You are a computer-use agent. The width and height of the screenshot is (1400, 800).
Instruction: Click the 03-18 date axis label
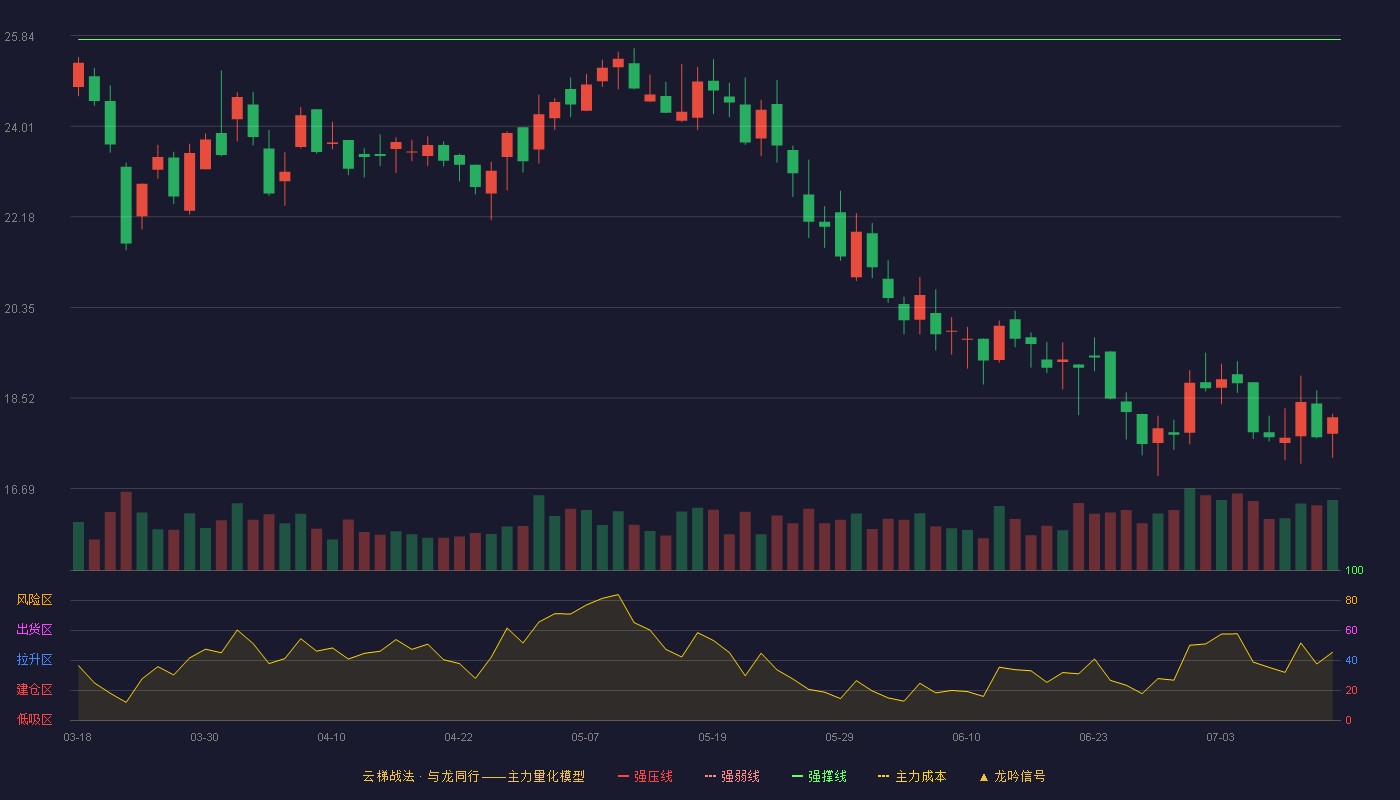point(77,737)
